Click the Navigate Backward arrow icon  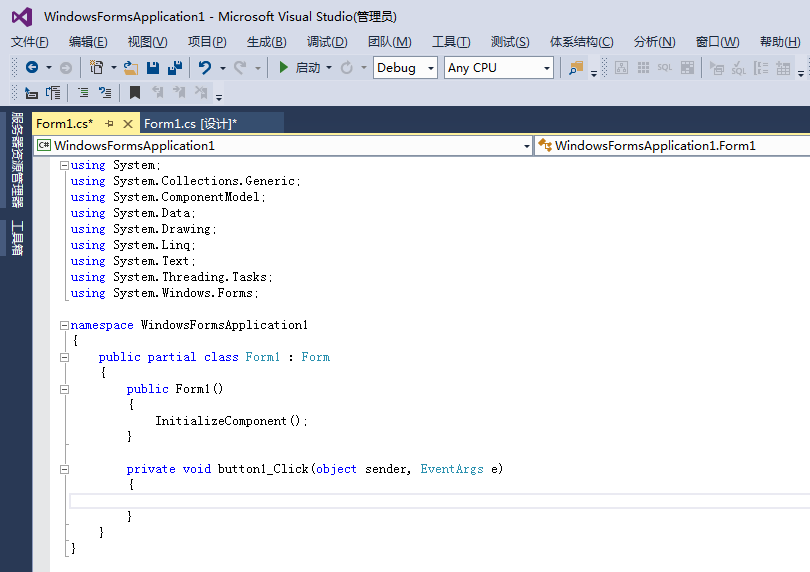click(x=32, y=67)
